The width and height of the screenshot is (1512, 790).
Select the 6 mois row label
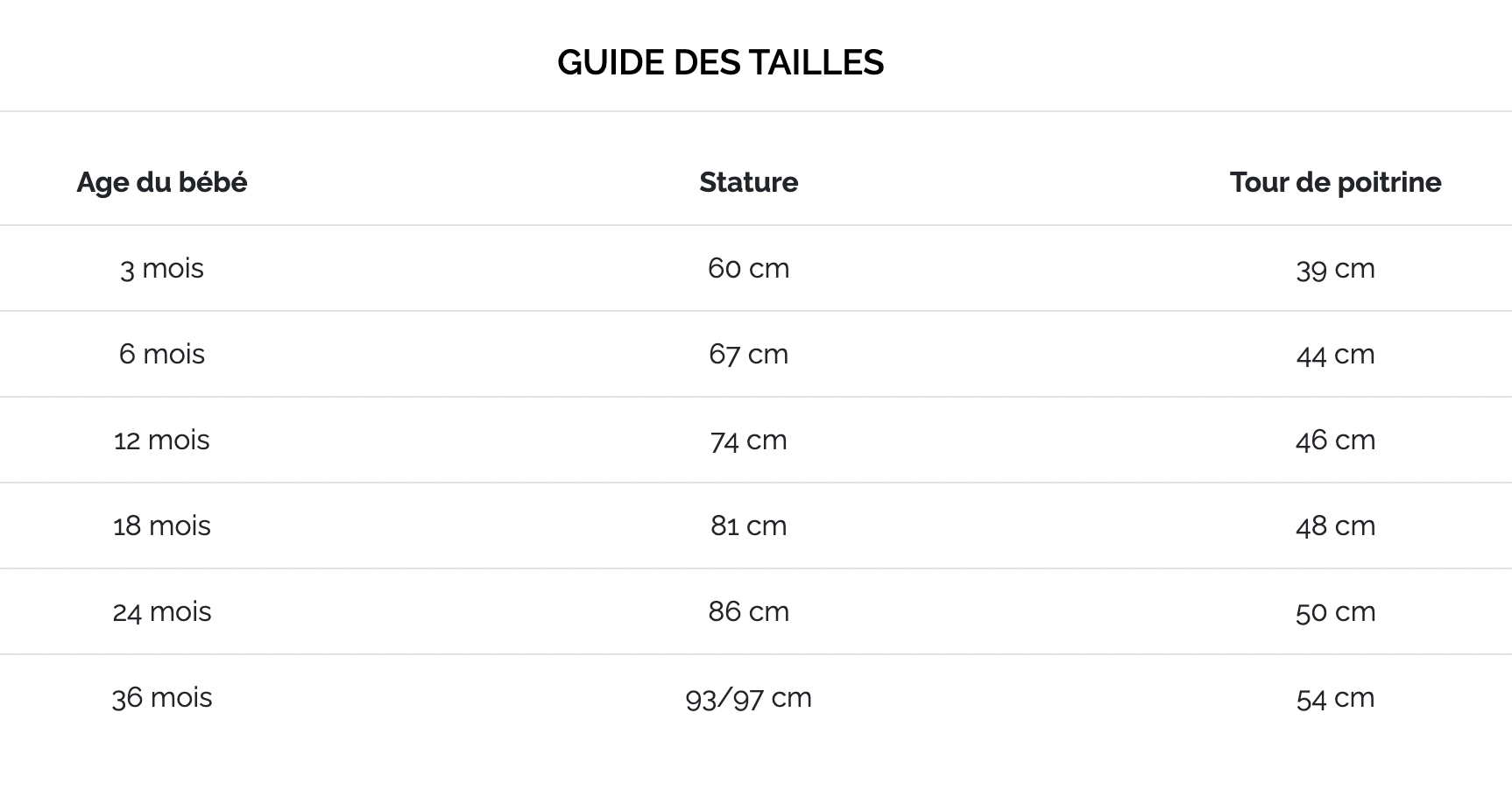[x=162, y=354]
